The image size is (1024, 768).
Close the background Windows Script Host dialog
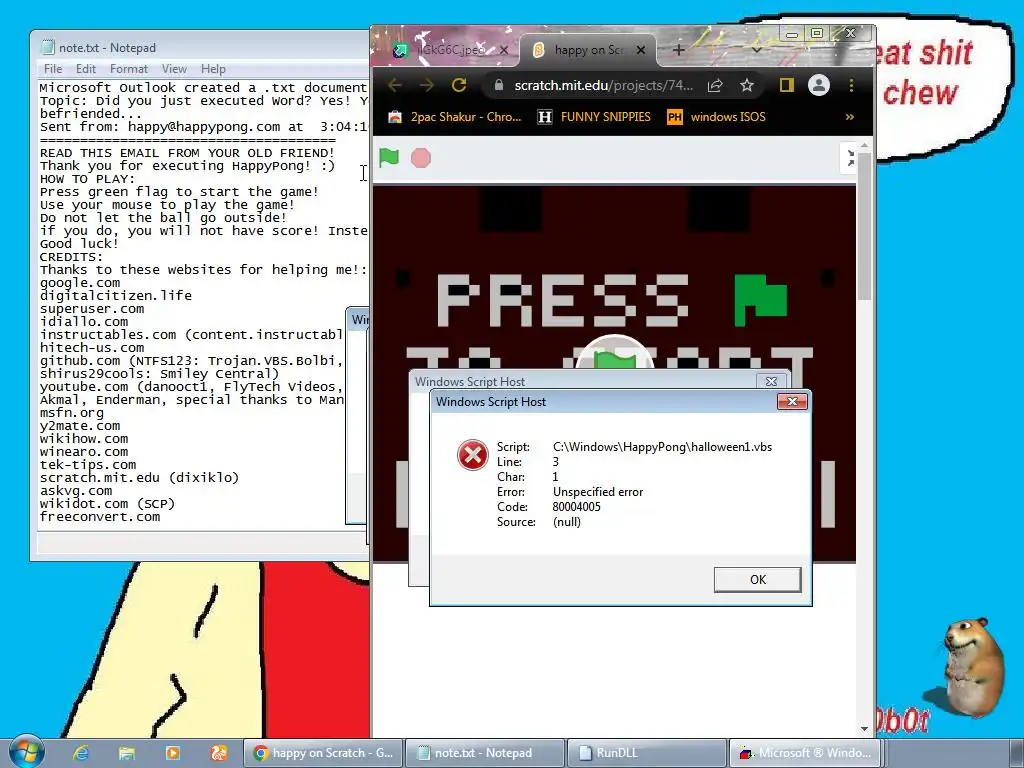[x=771, y=381]
